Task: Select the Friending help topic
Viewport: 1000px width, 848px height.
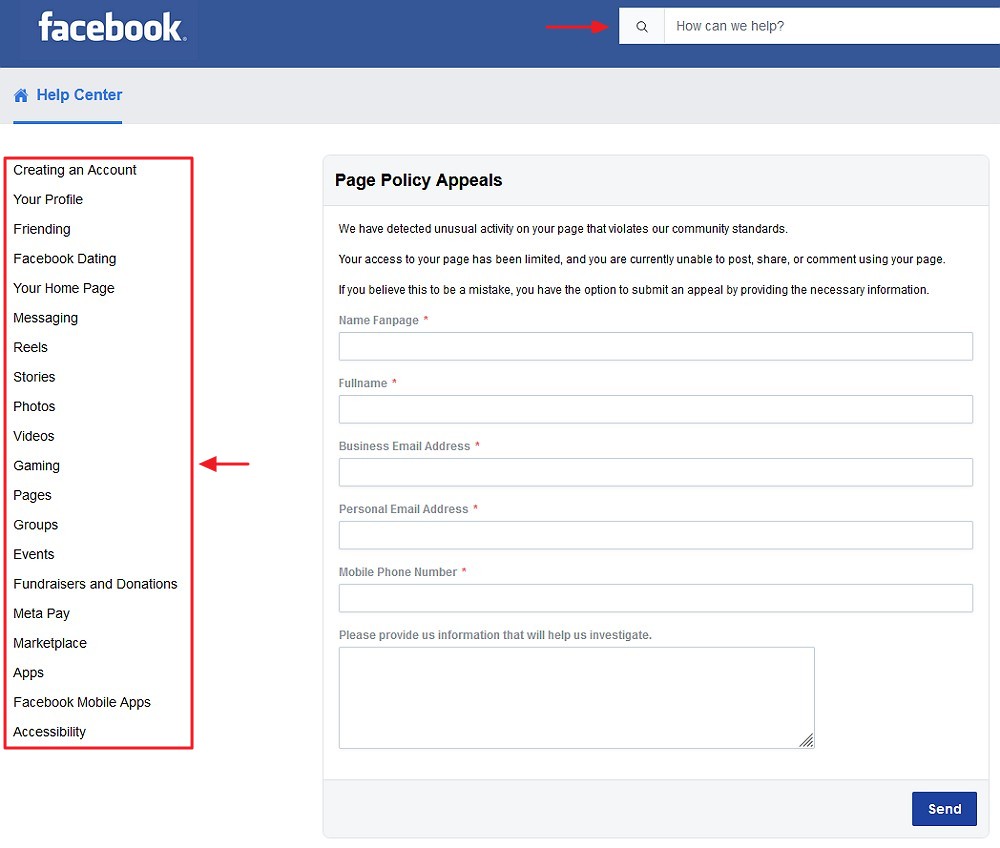Action: [42, 229]
